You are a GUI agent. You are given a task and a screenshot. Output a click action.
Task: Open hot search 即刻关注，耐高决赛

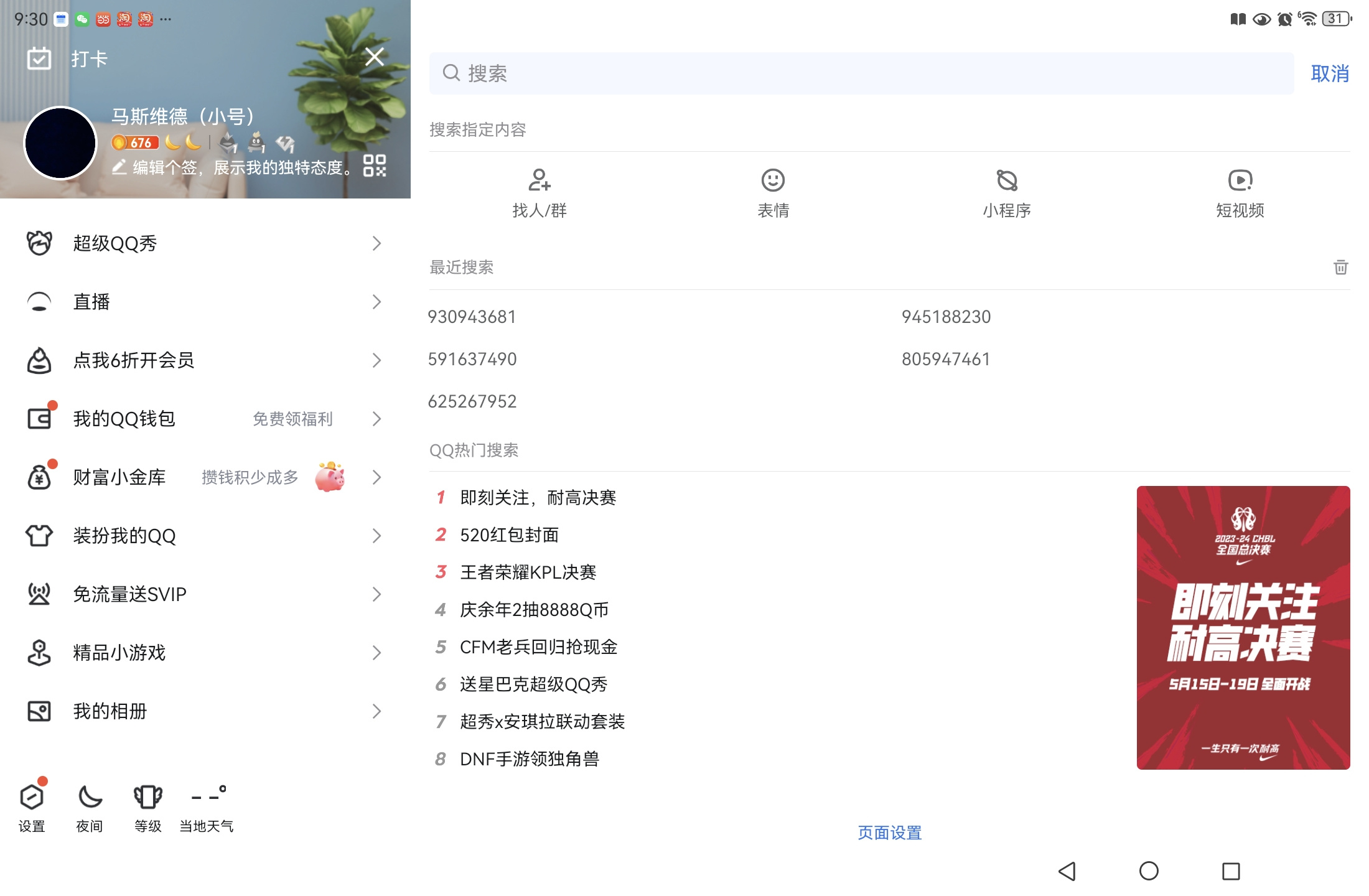pos(538,498)
